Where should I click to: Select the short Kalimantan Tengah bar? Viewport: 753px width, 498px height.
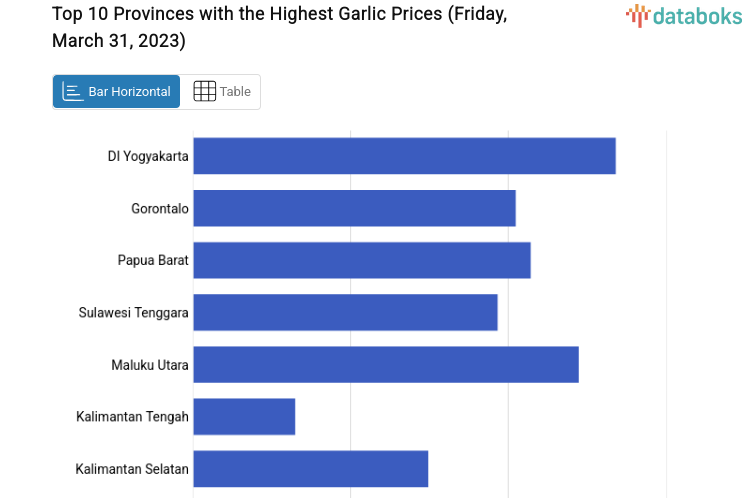(244, 416)
